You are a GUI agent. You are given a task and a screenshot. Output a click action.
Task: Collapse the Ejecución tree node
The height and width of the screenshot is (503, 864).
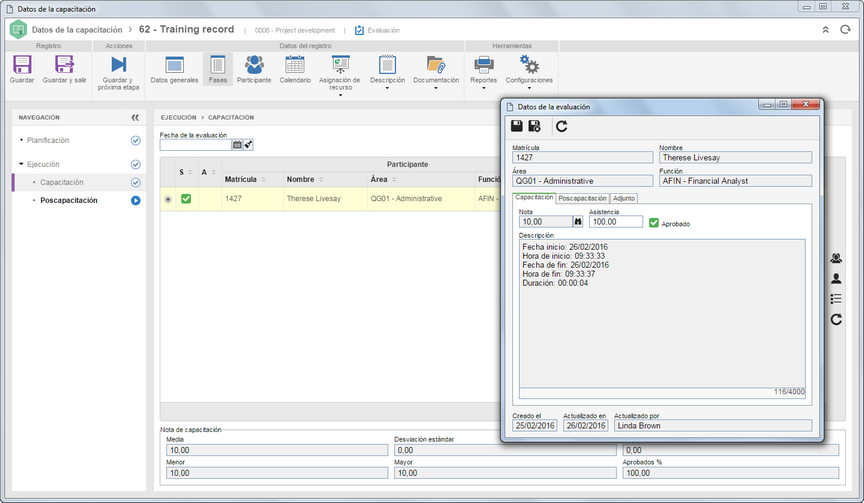21,164
